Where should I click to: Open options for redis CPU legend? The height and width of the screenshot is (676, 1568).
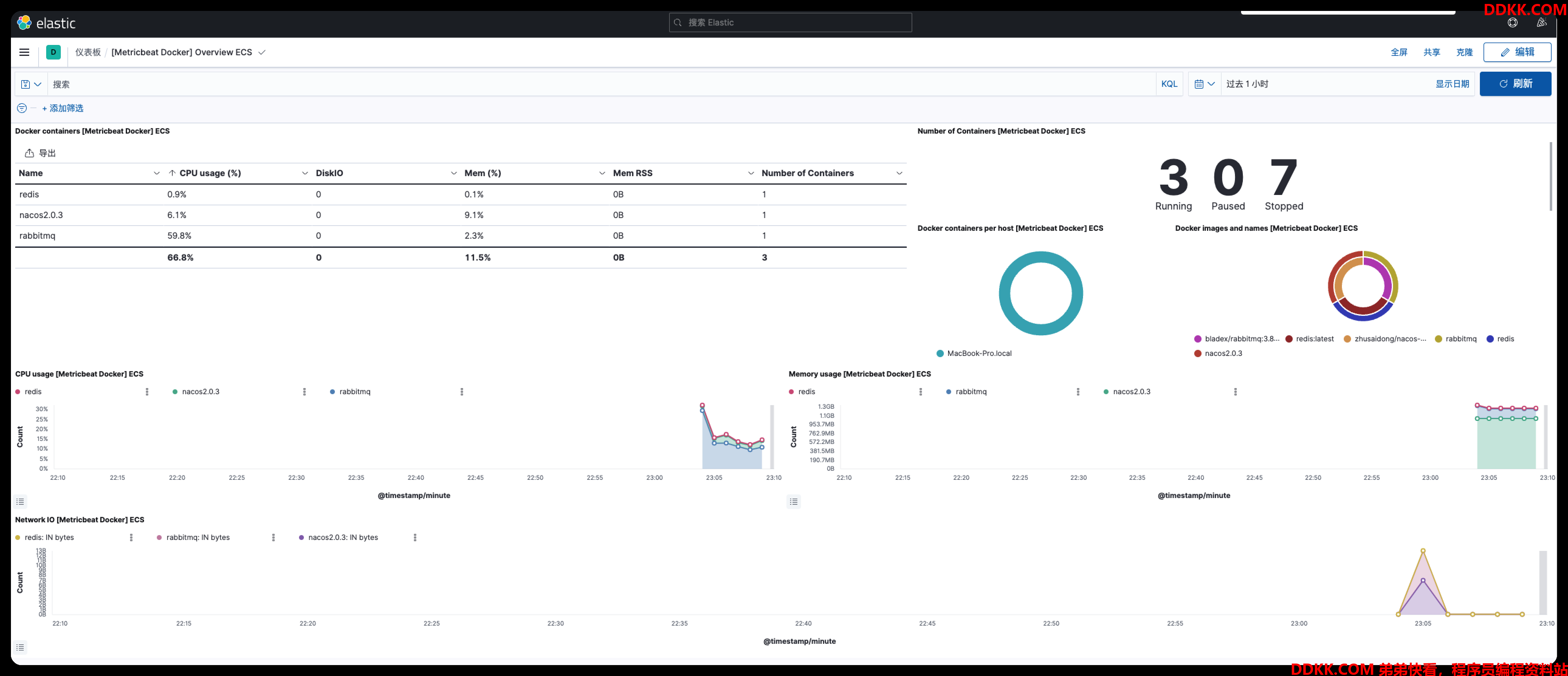point(147,391)
